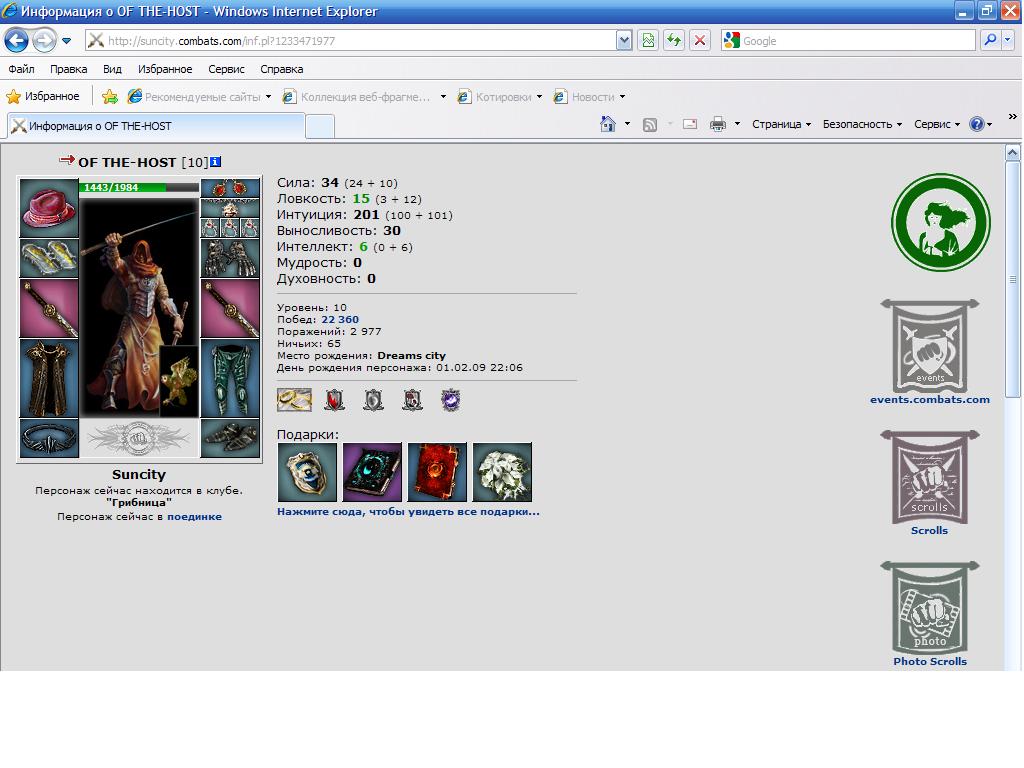Open the spiked gloves equipment slot
1024x768 pixels.
tap(230, 259)
